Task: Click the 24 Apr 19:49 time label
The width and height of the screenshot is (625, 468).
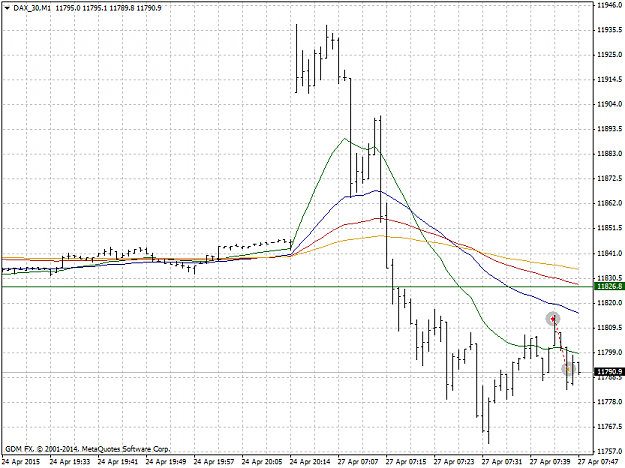Action: (166, 462)
